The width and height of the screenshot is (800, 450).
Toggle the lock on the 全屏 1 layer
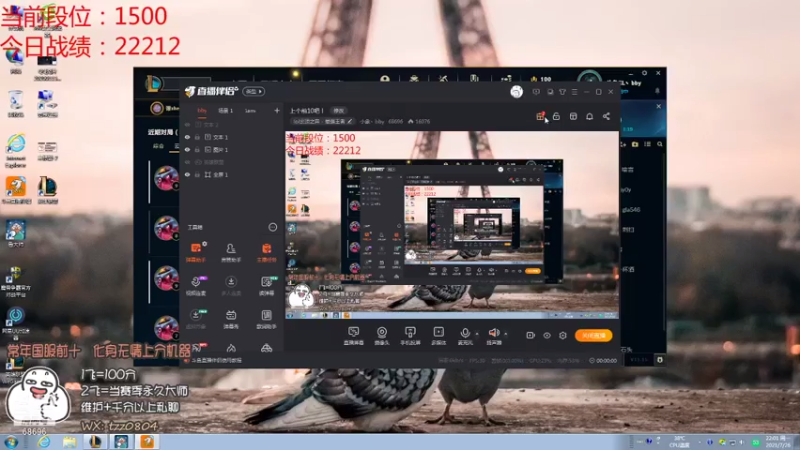coord(197,174)
